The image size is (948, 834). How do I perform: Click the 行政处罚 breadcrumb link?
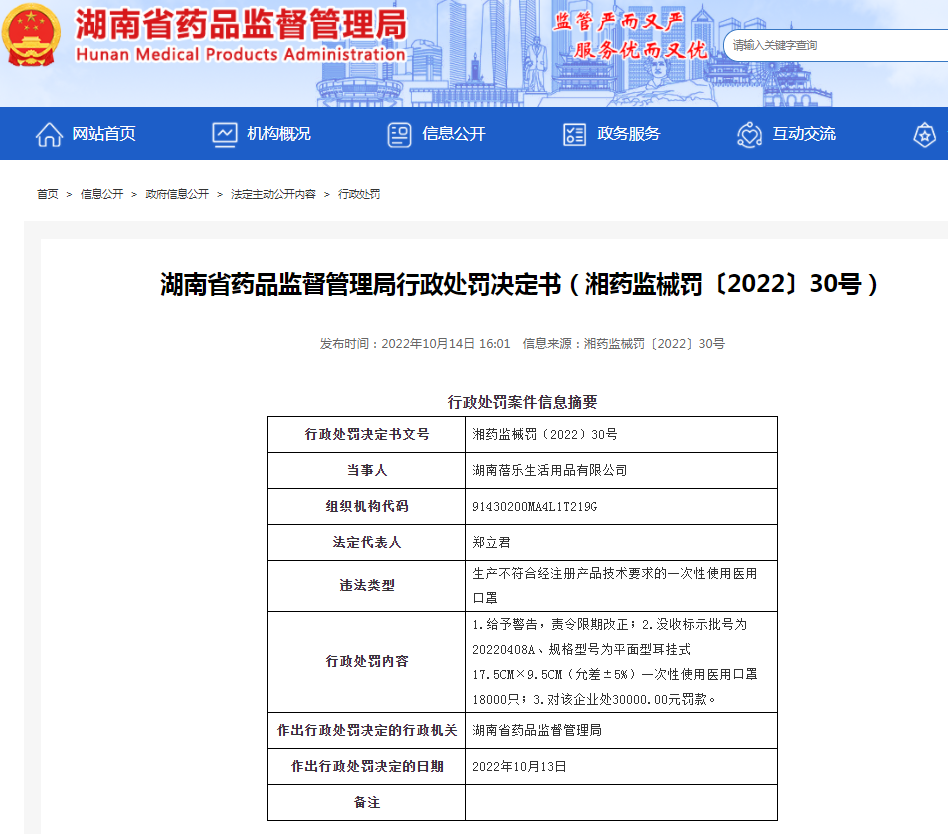359,194
